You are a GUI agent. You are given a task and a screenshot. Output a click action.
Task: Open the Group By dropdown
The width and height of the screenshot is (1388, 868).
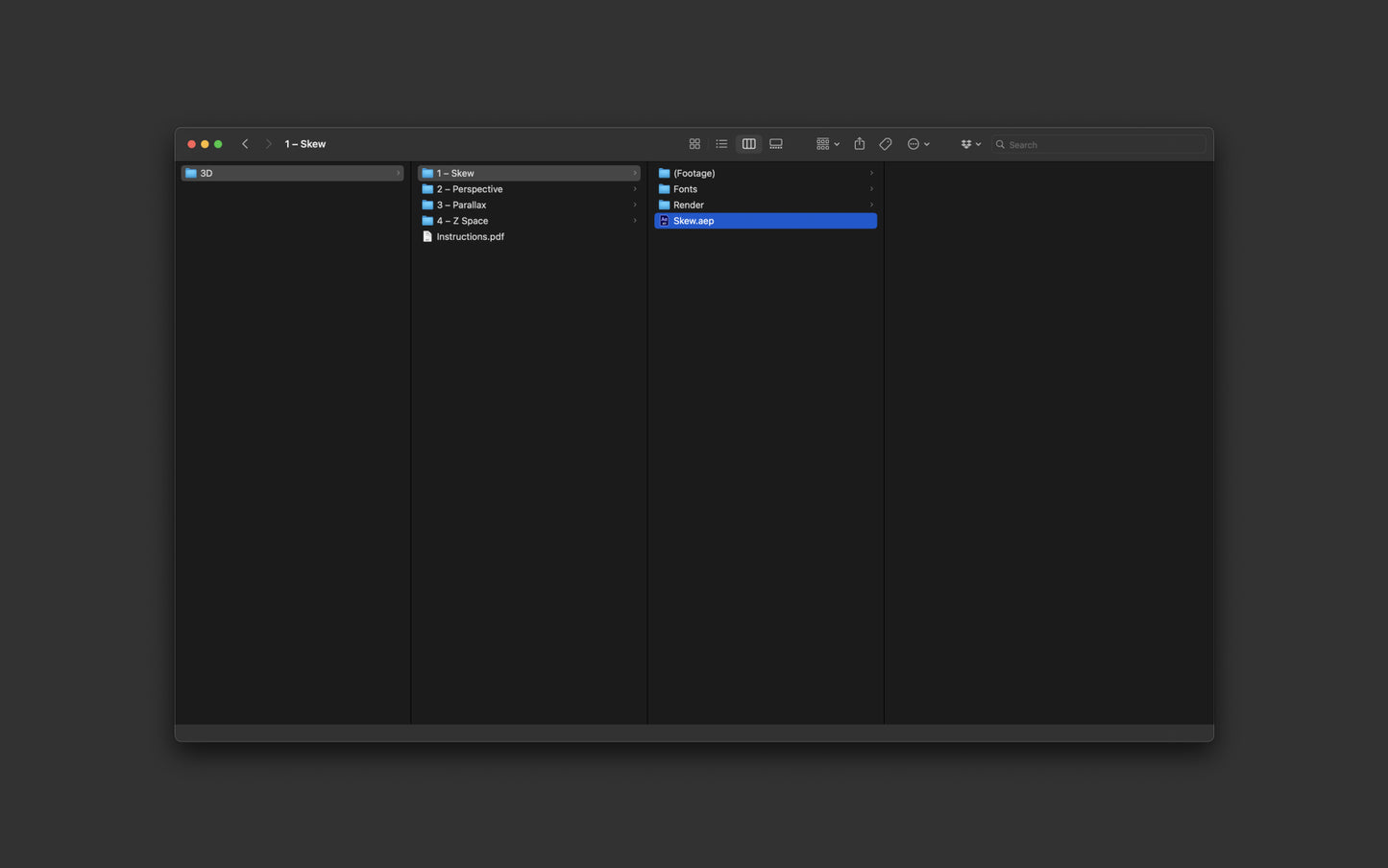[828, 144]
